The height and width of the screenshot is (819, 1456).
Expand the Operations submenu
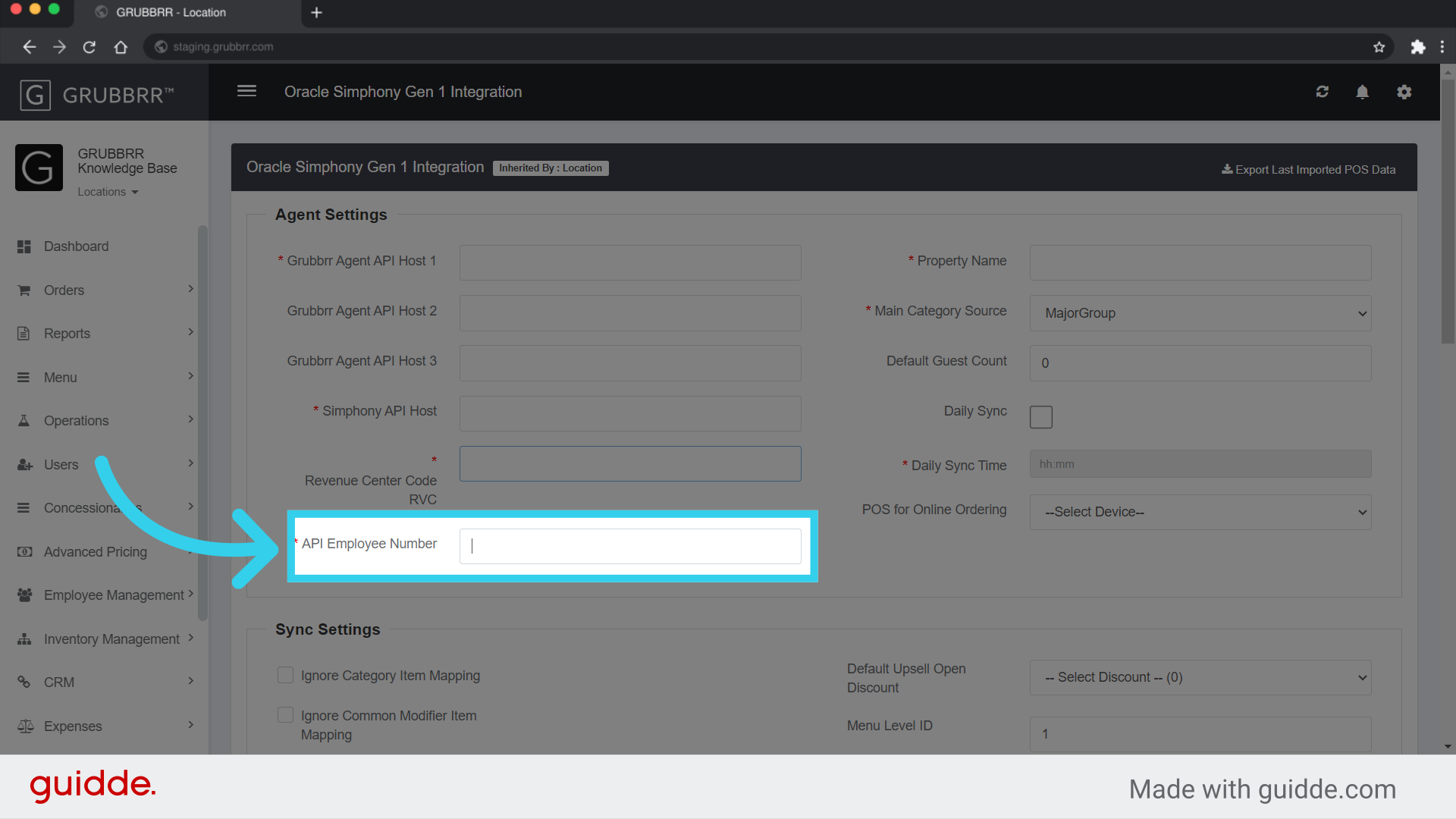coord(190,419)
